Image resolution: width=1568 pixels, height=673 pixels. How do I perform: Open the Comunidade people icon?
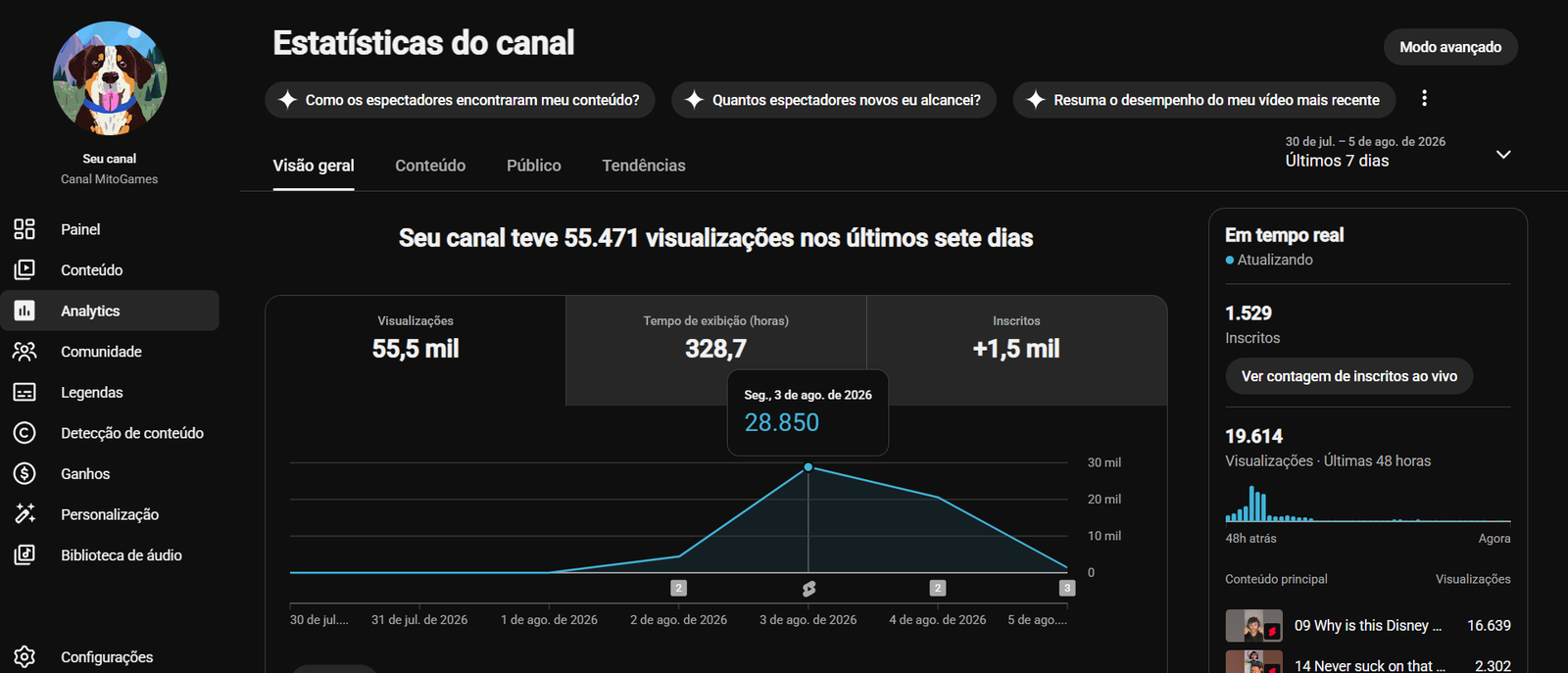pyautogui.click(x=24, y=352)
